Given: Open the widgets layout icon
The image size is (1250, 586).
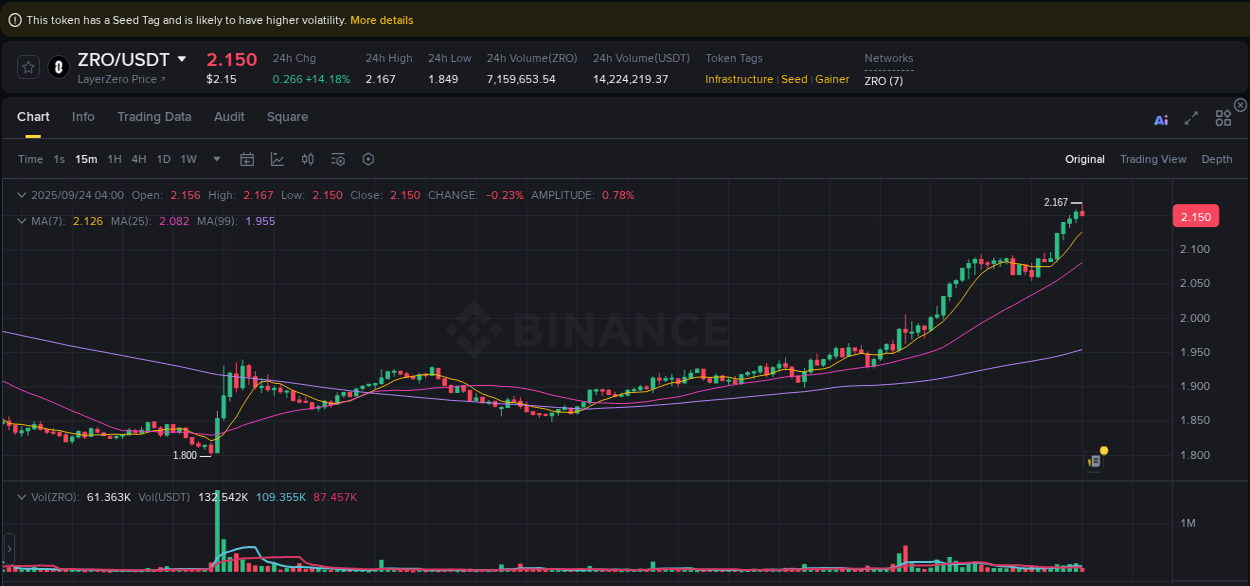Looking at the screenshot, I should pos(1223,118).
